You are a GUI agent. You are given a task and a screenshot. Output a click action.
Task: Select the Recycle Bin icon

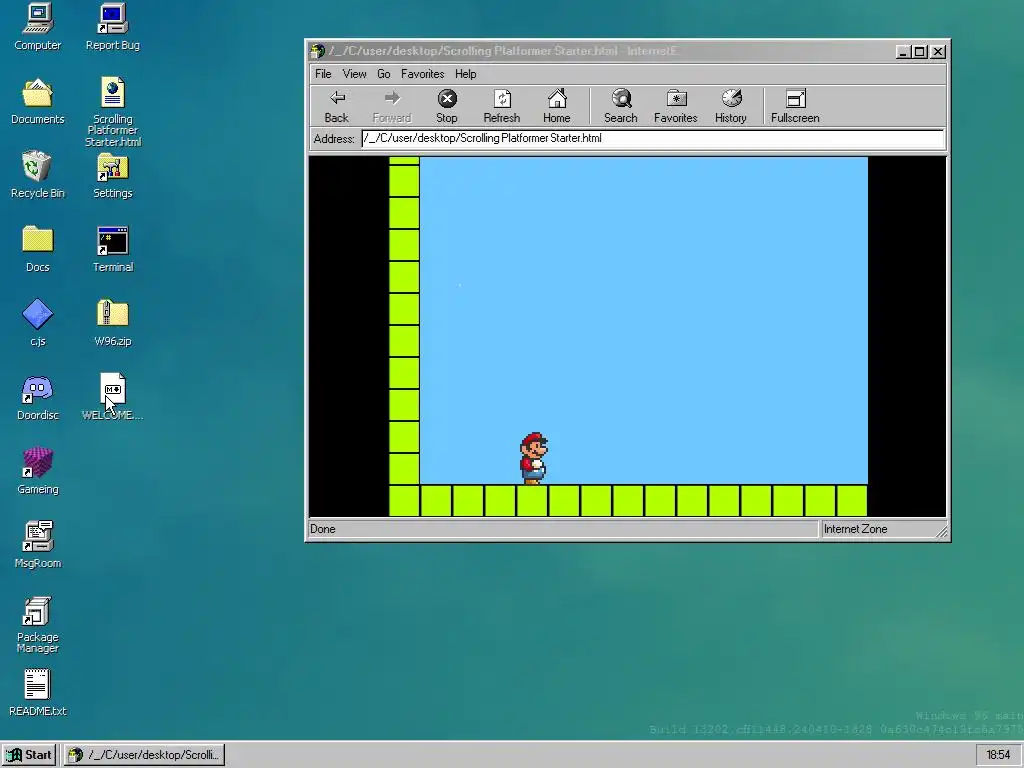38,175
